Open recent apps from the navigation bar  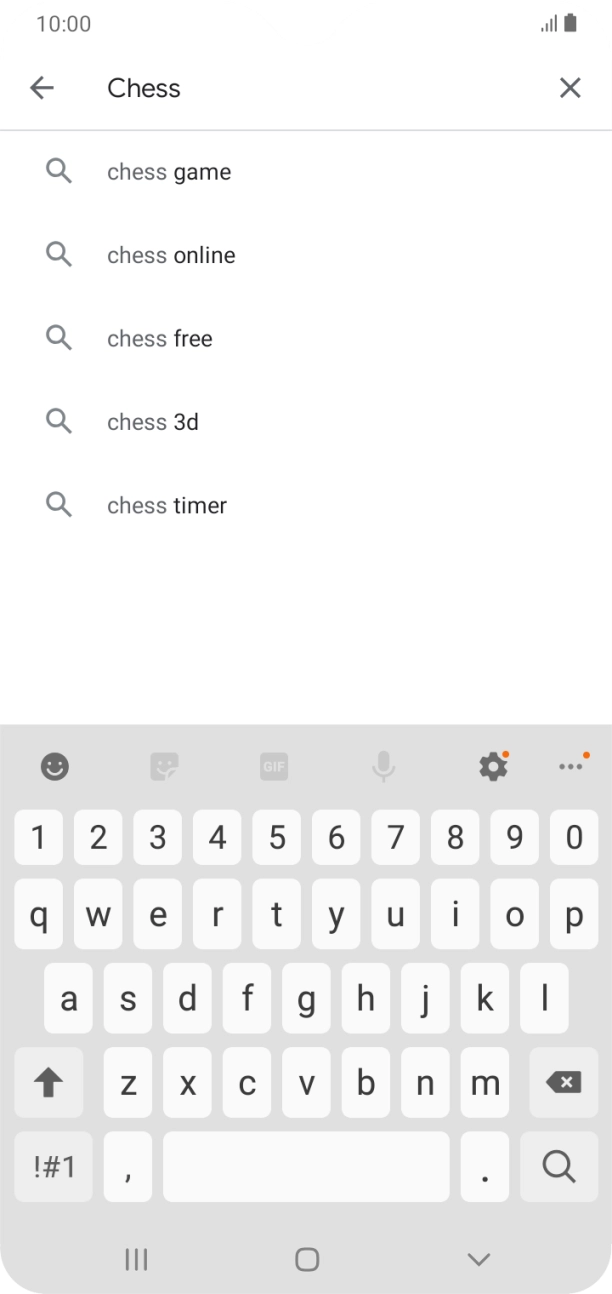[136, 1259]
